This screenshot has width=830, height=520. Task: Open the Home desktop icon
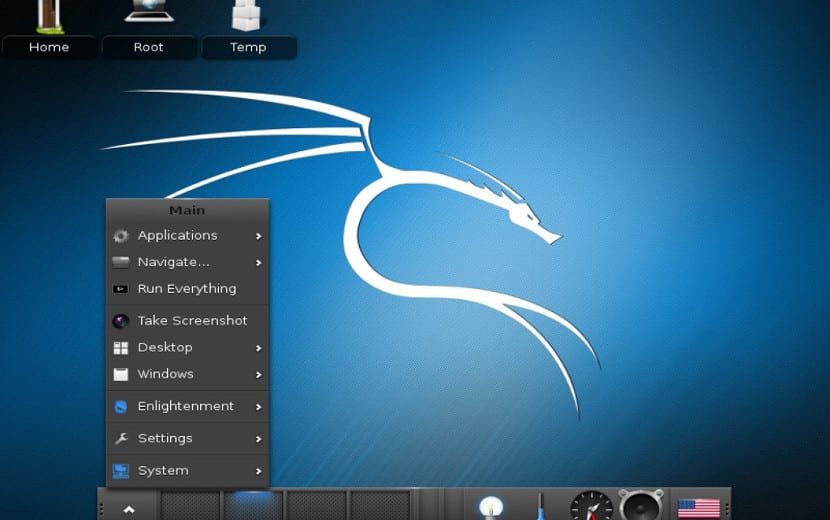click(x=50, y=16)
